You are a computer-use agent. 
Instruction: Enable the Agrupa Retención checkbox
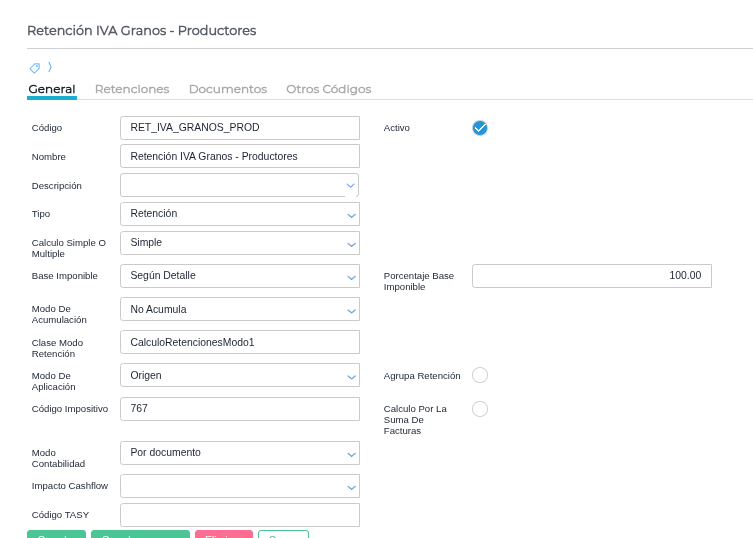pos(480,375)
